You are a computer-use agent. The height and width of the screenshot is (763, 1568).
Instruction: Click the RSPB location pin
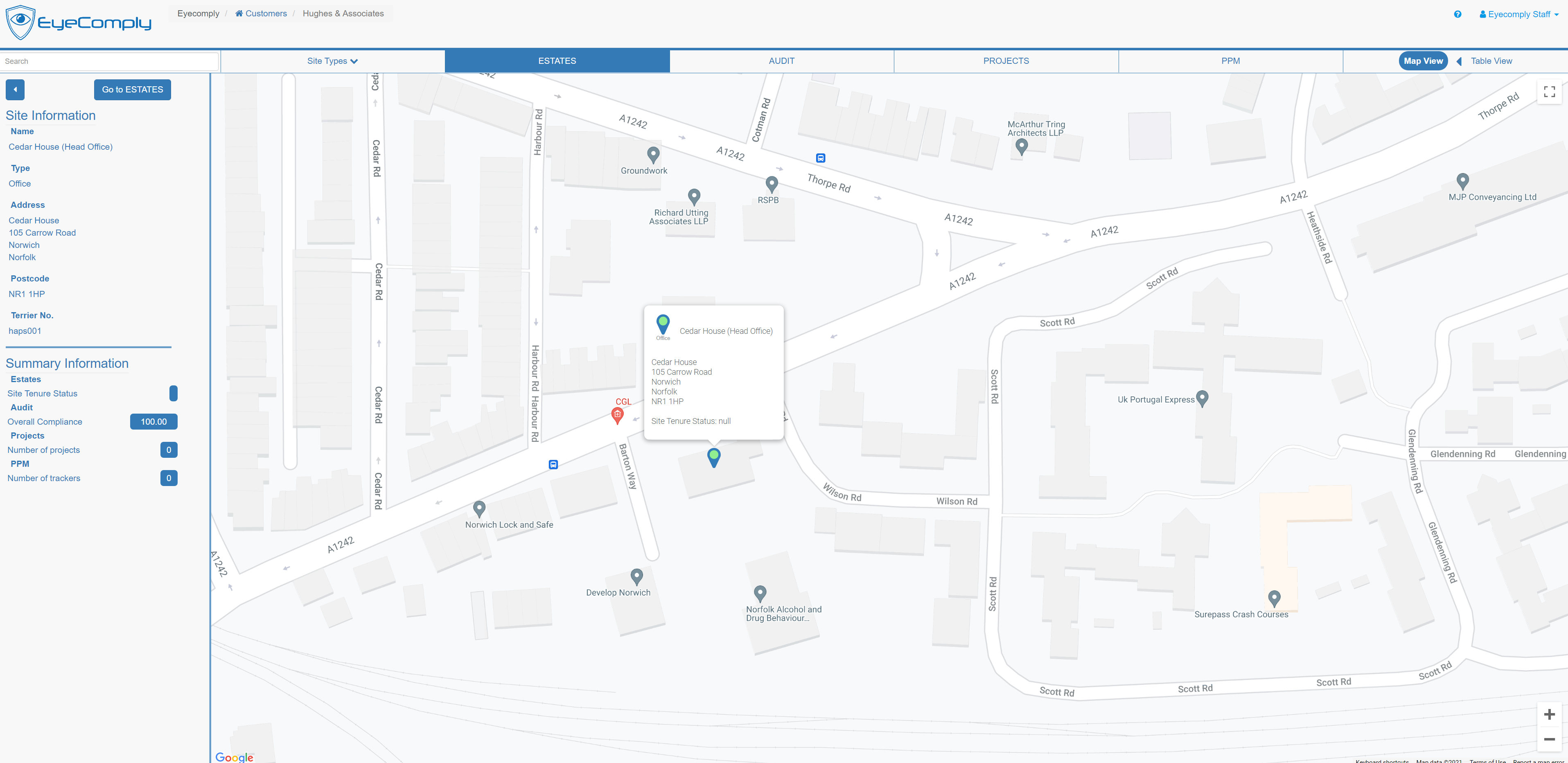771,183
